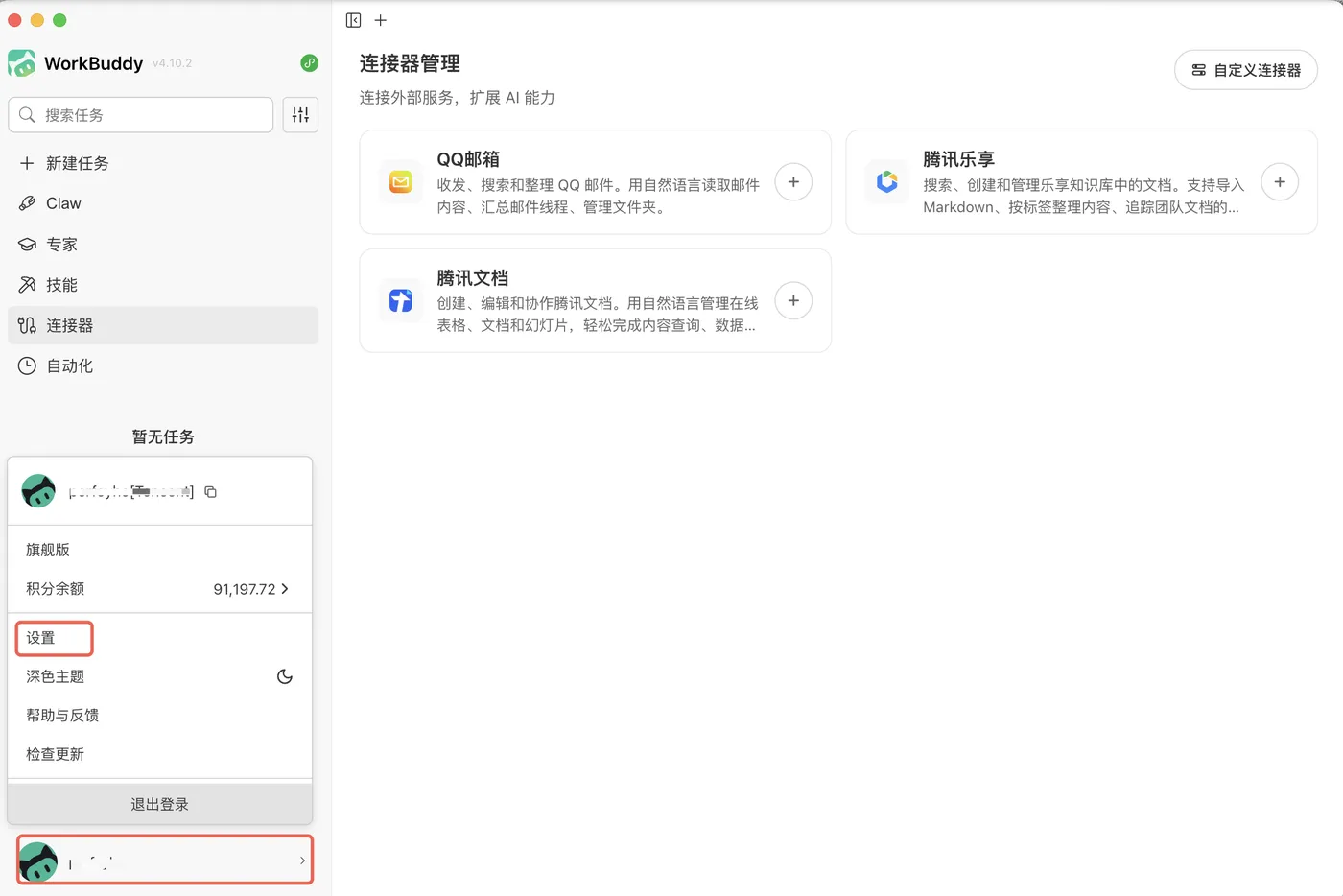The height and width of the screenshot is (896, 1343).
Task: Select the 连接器 sidebar item
Action: [163, 325]
